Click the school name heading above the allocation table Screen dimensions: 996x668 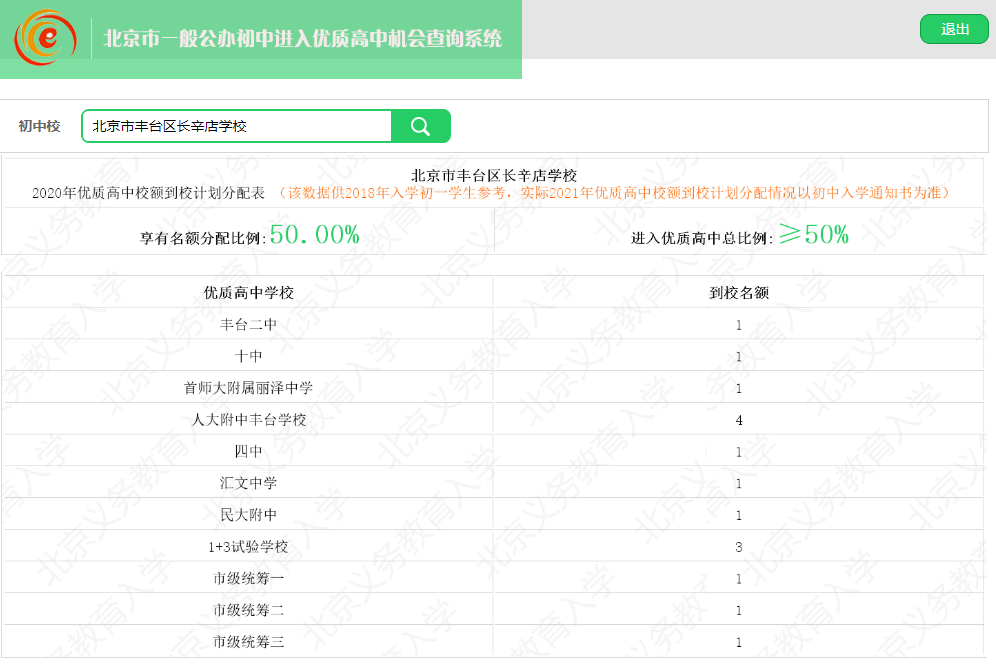pyautogui.click(x=494, y=175)
